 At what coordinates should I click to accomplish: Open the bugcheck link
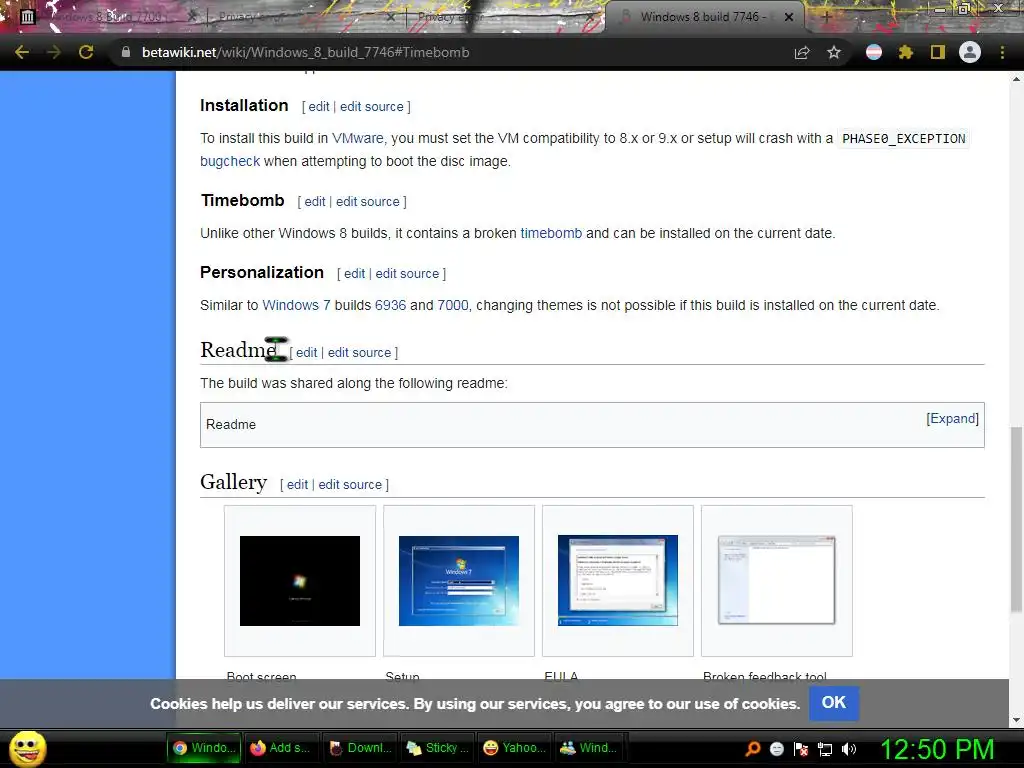point(230,161)
